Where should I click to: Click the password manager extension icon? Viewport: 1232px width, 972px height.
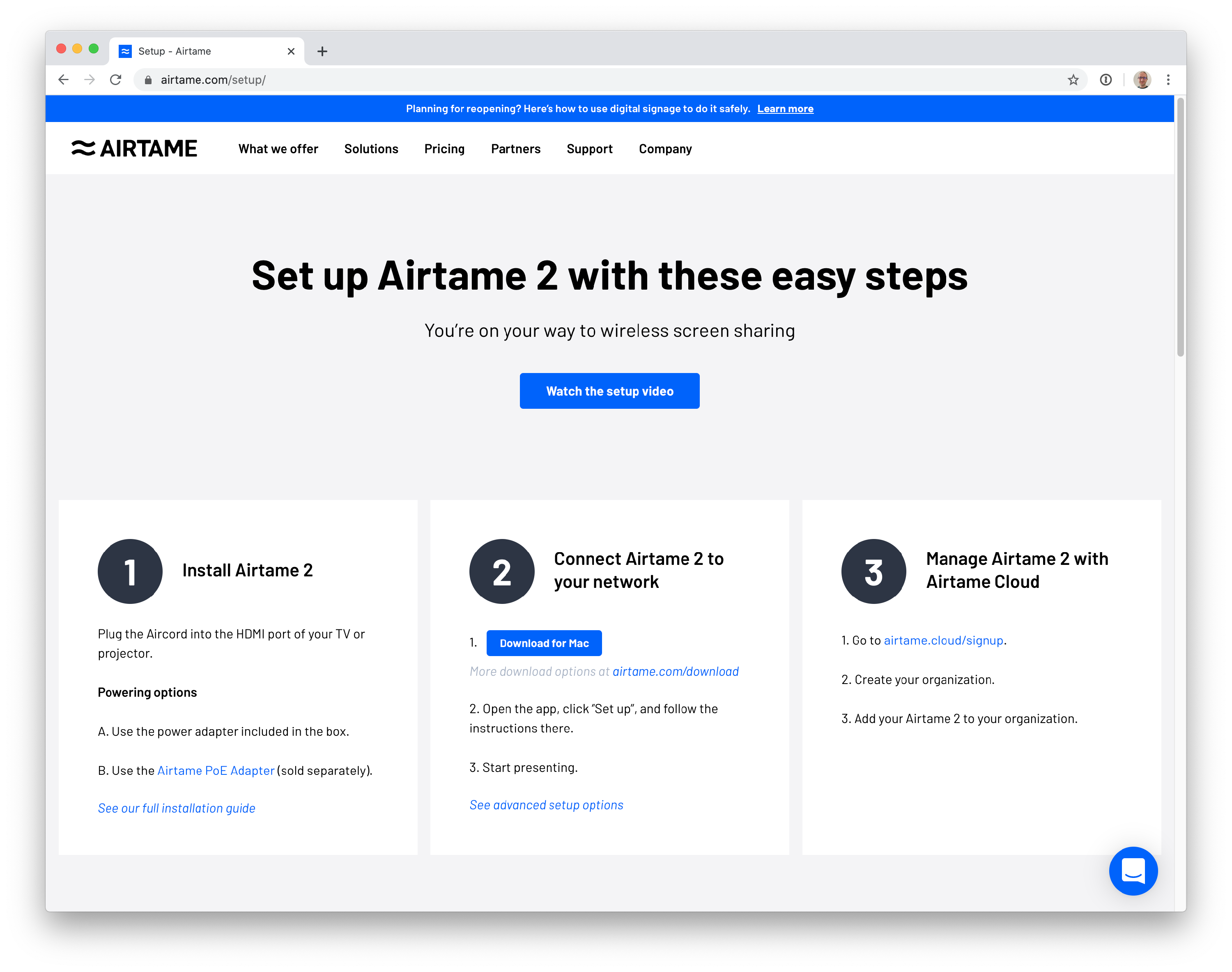[x=1105, y=80]
